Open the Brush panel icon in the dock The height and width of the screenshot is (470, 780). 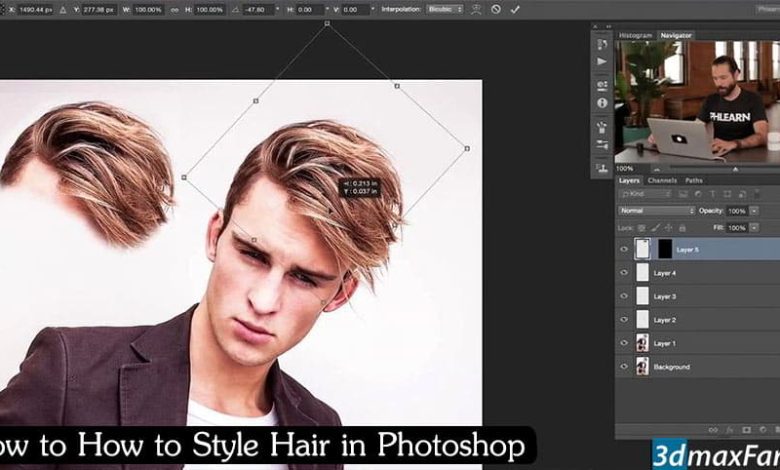[x=602, y=128]
